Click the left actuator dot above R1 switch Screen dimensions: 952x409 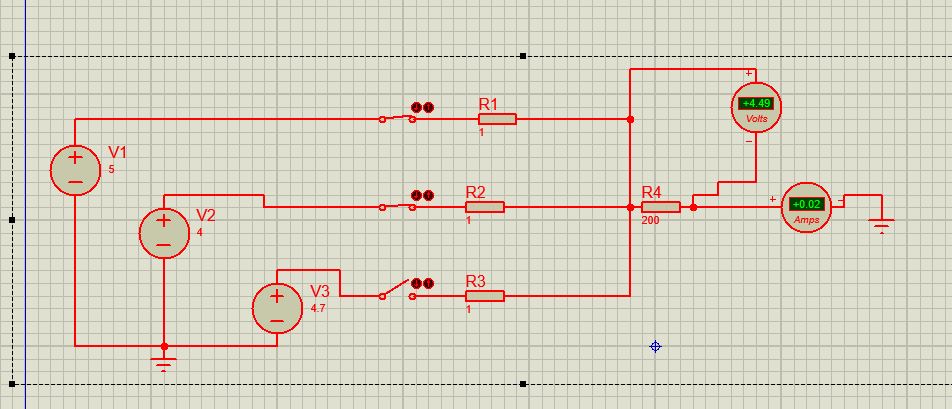point(417,107)
